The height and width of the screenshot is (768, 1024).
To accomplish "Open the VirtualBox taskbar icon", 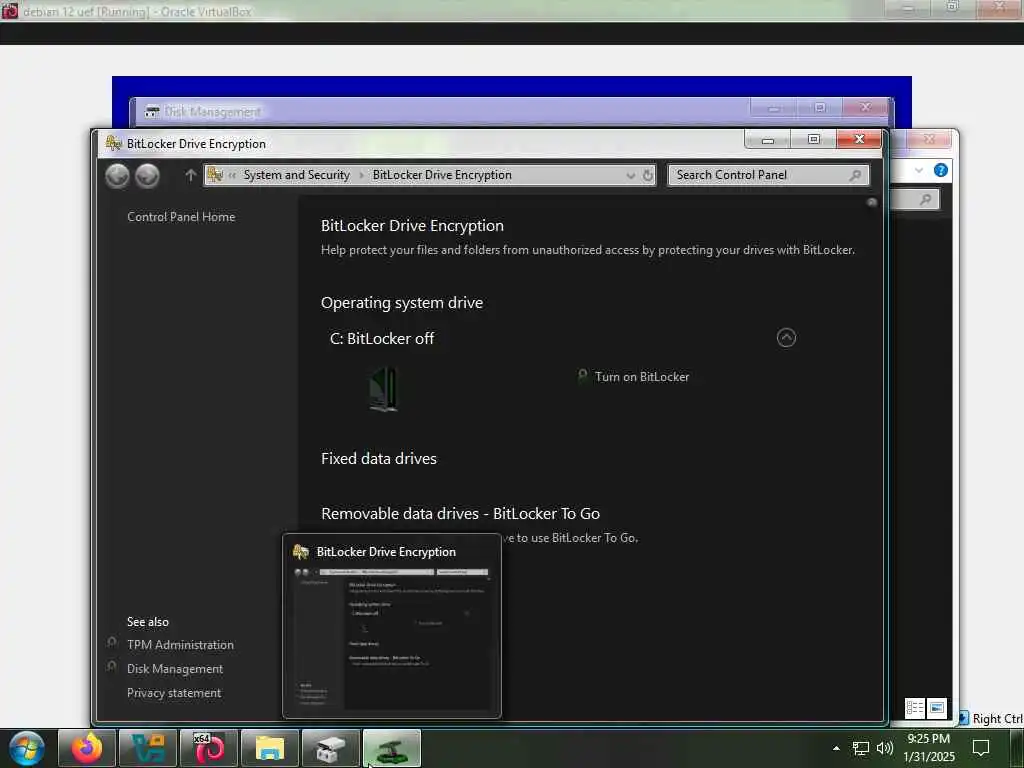I will tap(148, 748).
